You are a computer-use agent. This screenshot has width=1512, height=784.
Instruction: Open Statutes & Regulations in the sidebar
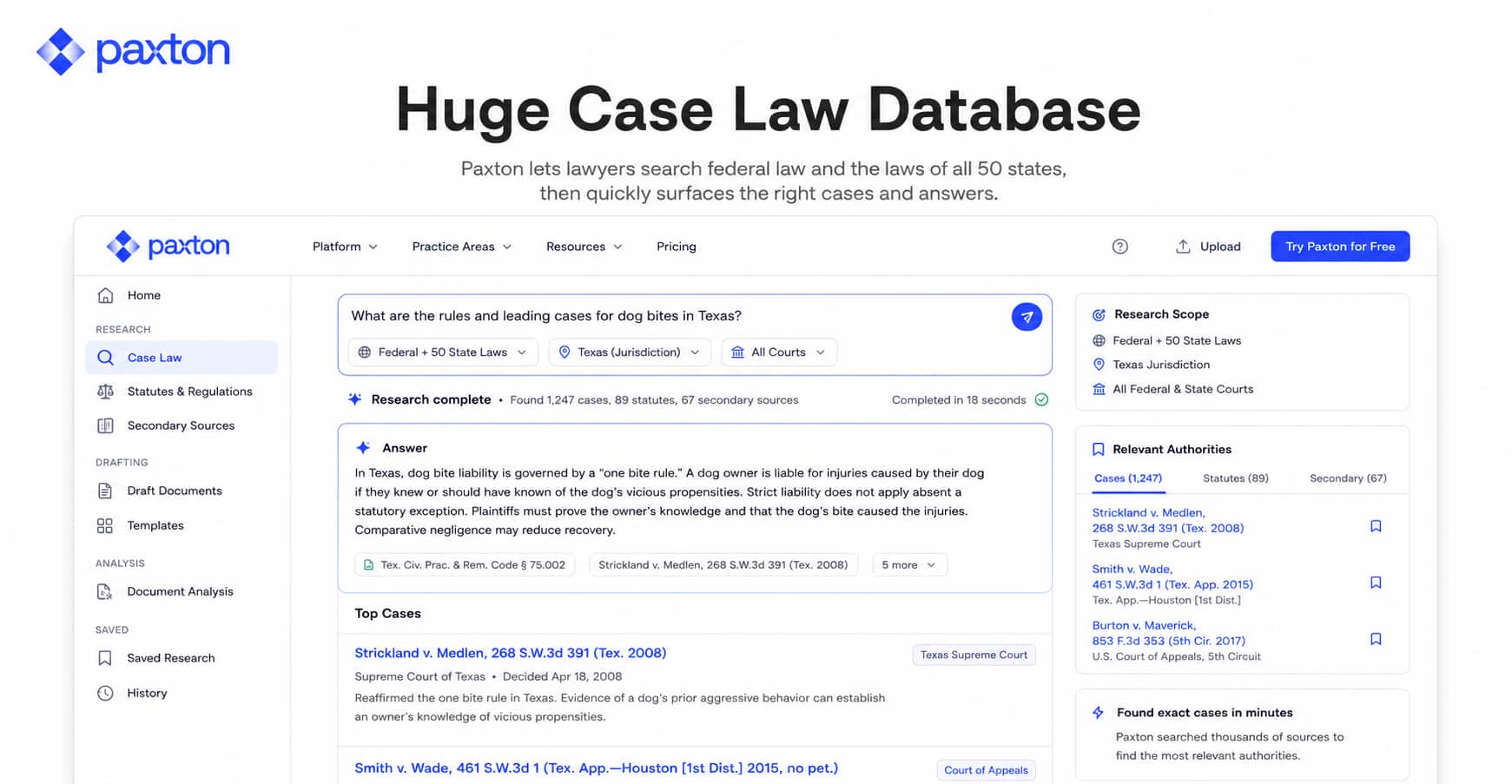[x=182, y=392]
